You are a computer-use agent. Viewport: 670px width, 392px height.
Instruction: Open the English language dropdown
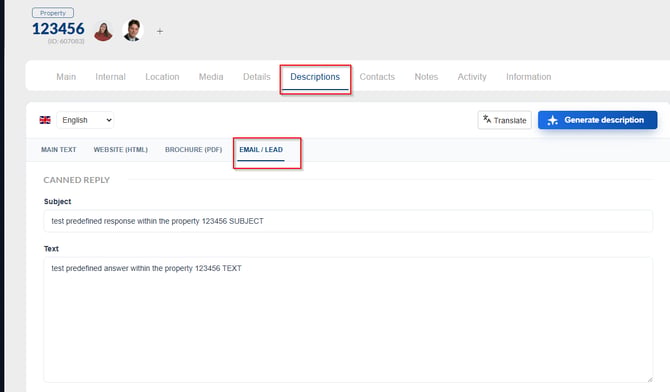tap(85, 120)
